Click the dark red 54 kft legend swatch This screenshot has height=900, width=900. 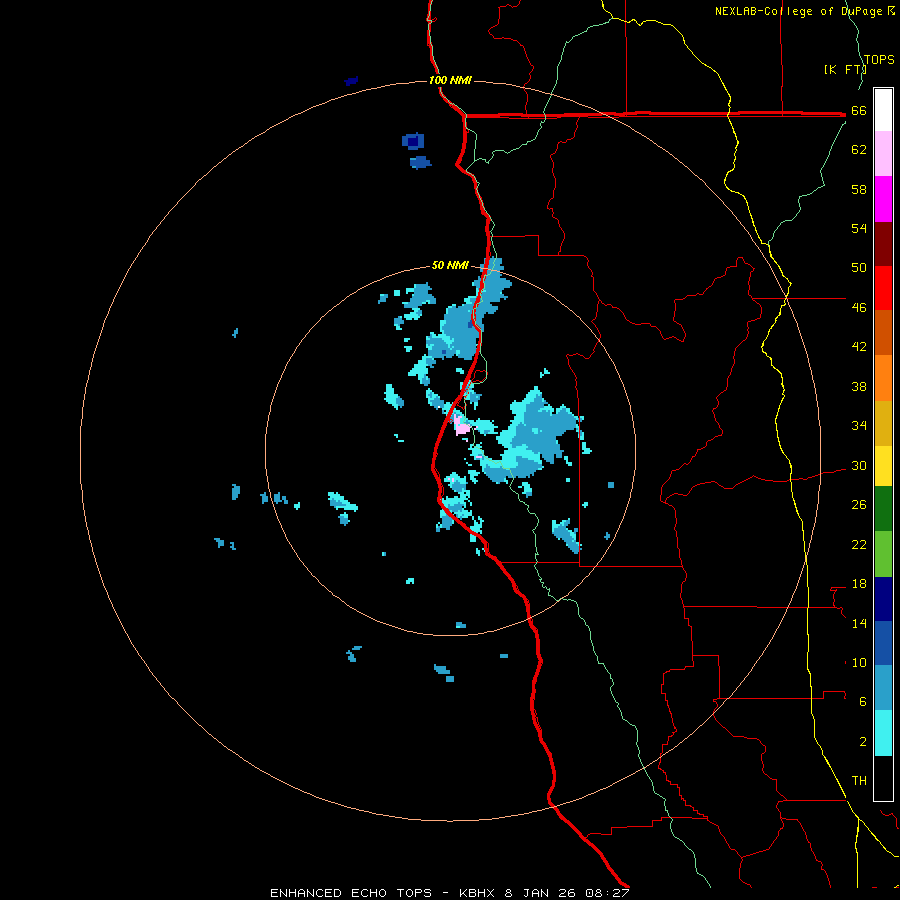click(x=883, y=243)
